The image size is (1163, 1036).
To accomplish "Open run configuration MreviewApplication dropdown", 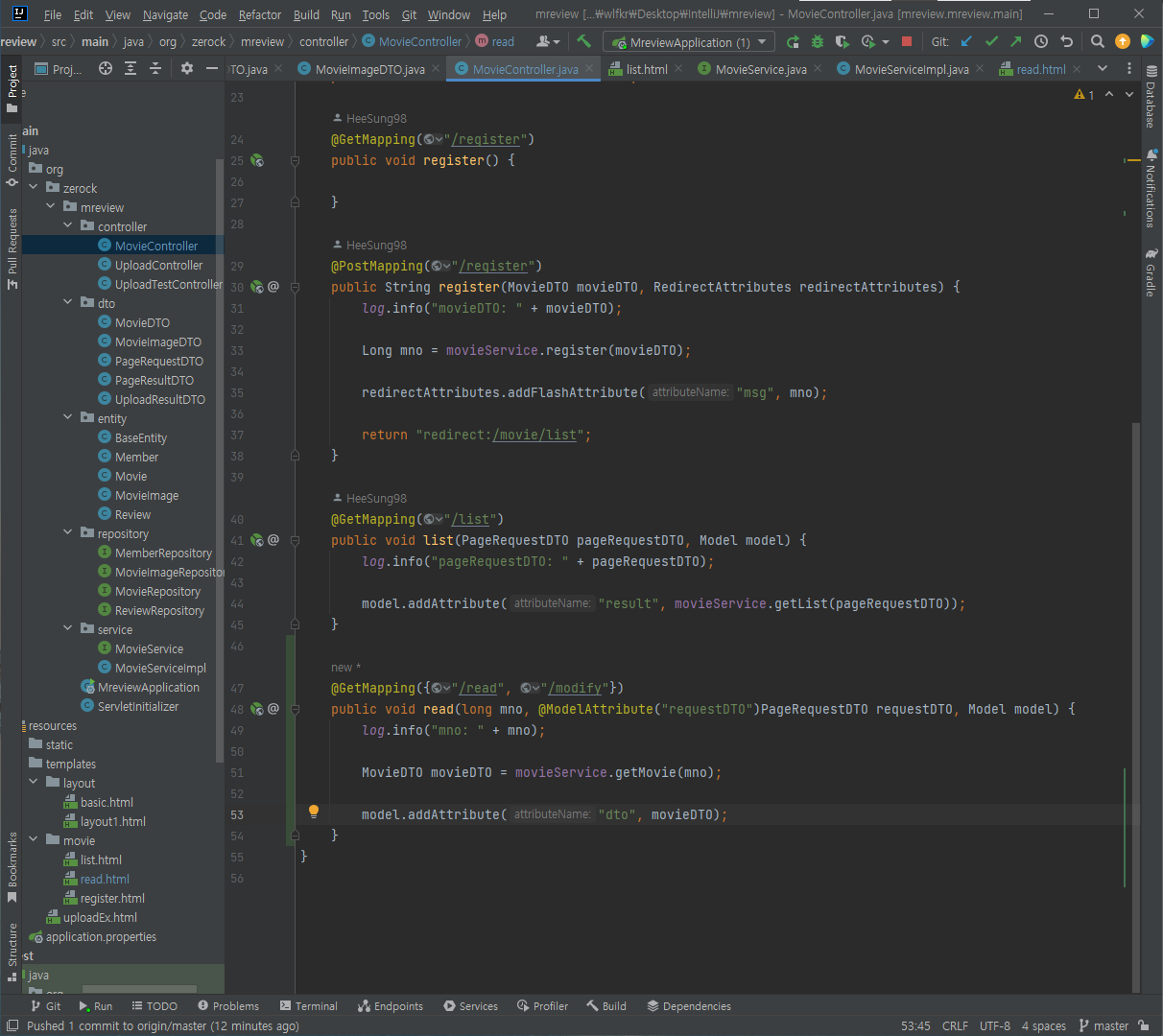I will (688, 42).
